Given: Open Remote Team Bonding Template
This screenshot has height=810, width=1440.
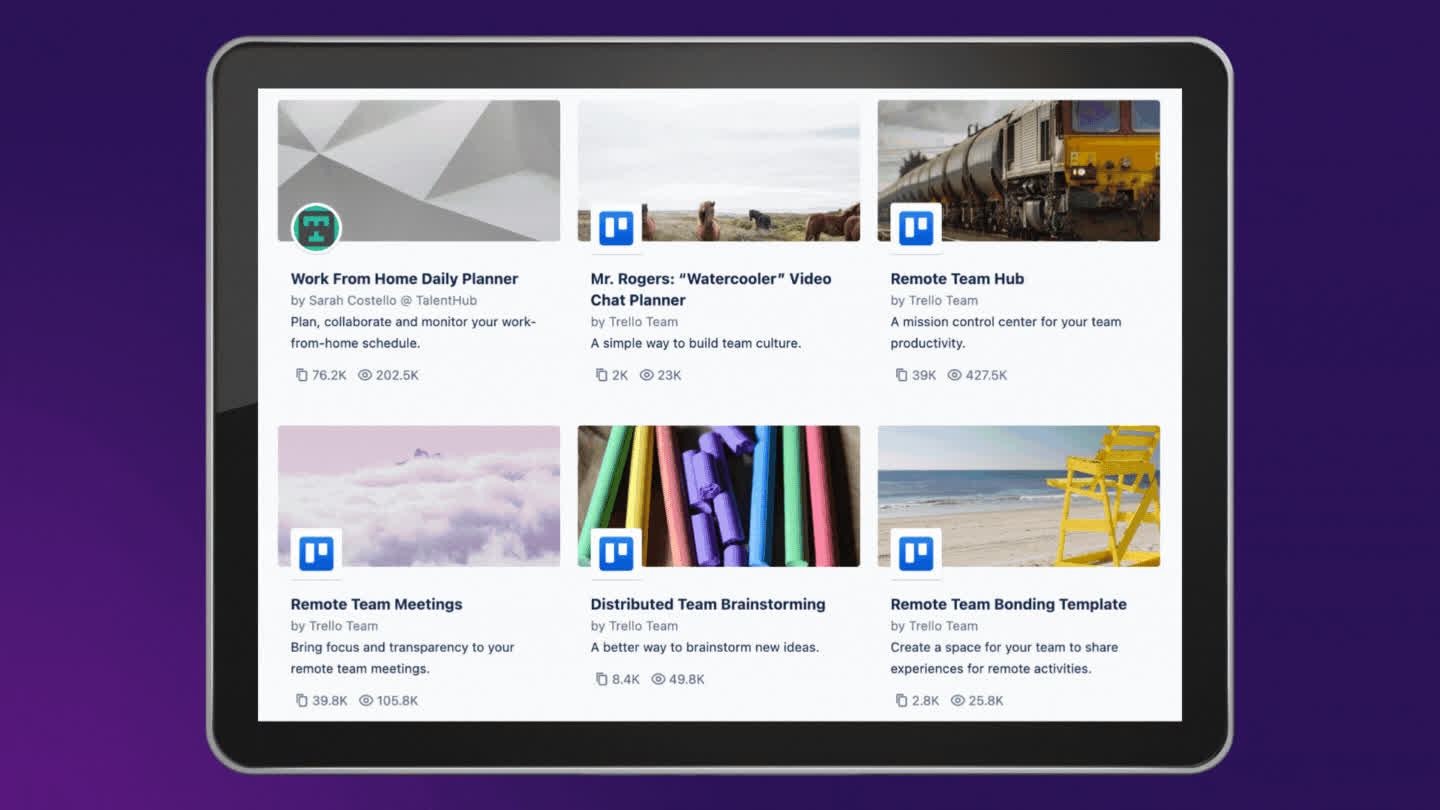Looking at the screenshot, I should 1008,604.
